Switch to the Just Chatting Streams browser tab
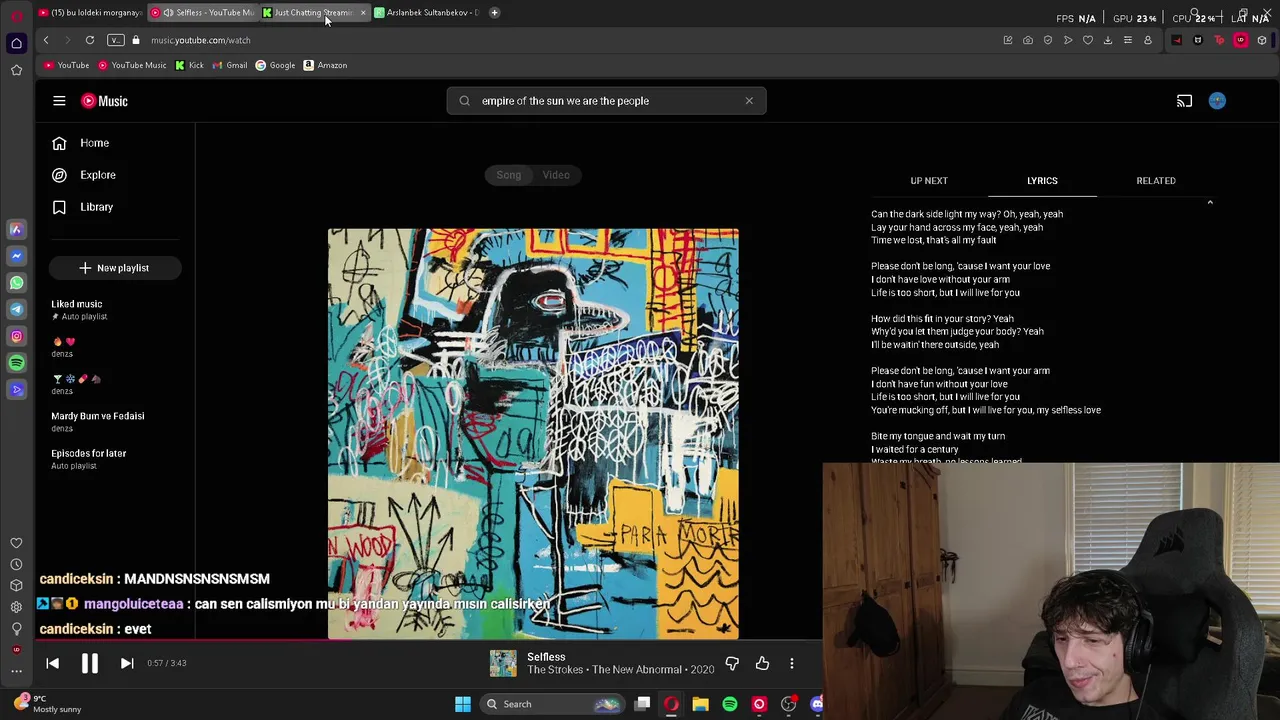The image size is (1280, 720). [x=311, y=13]
